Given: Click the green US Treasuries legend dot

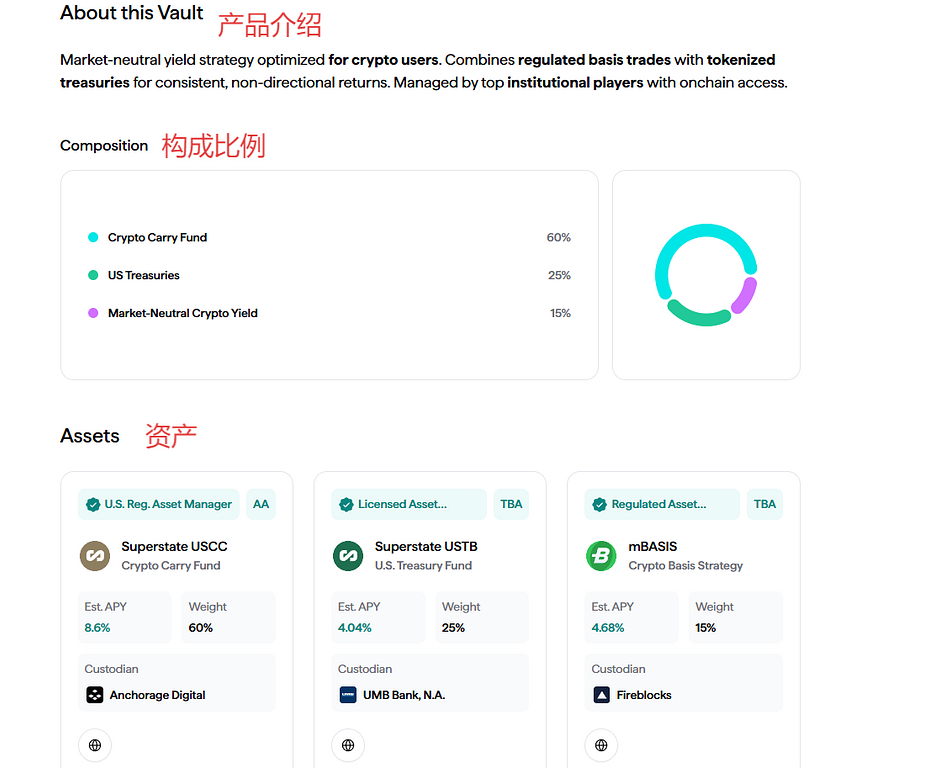Looking at the screenshot, I should pyautogui.click(x=93, y=275).
